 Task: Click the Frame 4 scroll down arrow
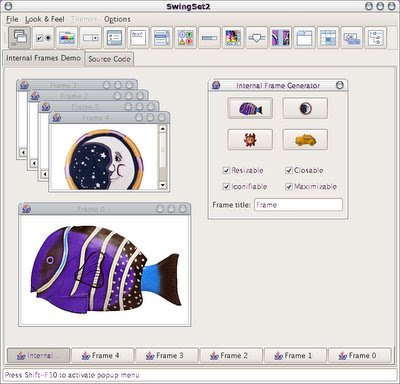tap(163, 185)
